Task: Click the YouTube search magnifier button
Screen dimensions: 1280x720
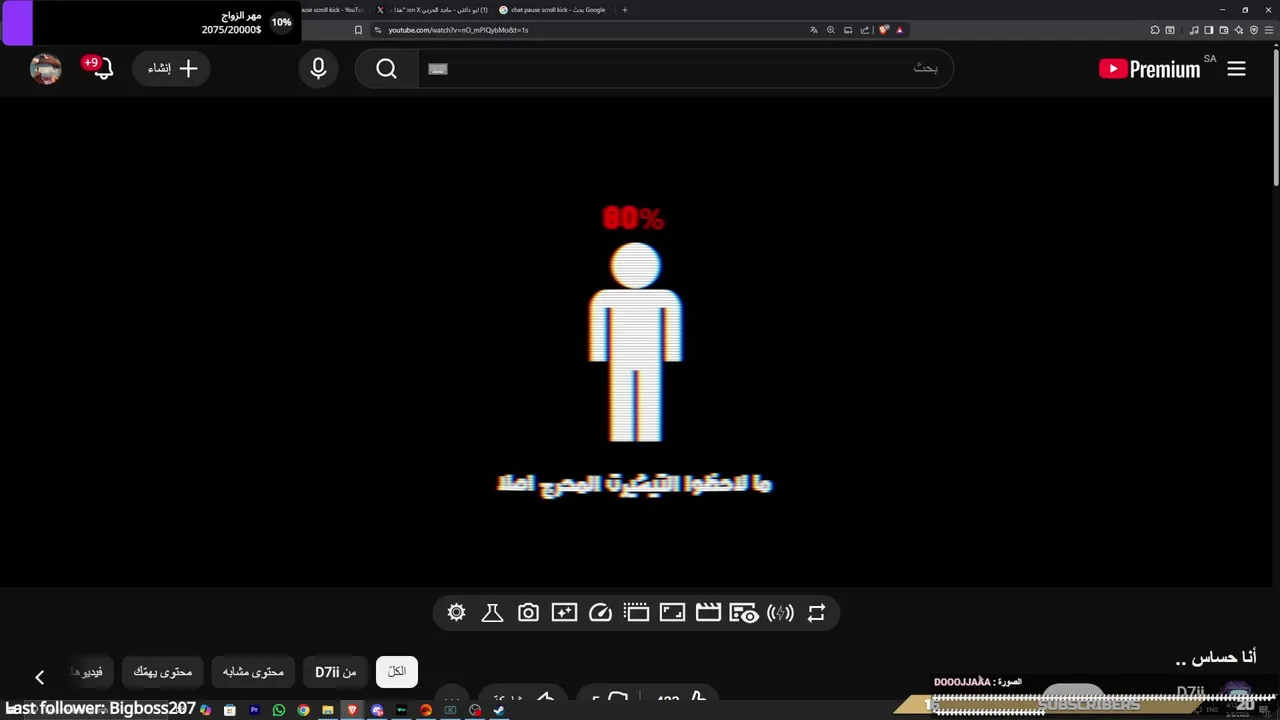Action: pyautogui.click(x=387, y=69)
